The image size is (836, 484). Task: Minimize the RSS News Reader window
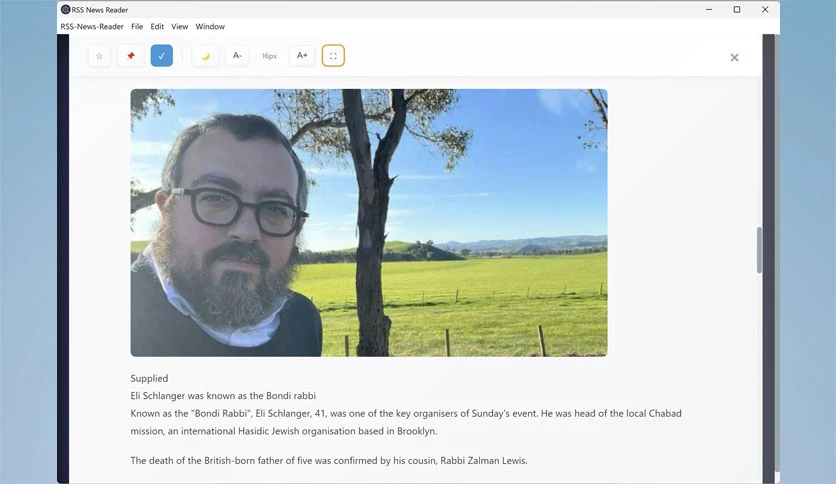[709, 10]
